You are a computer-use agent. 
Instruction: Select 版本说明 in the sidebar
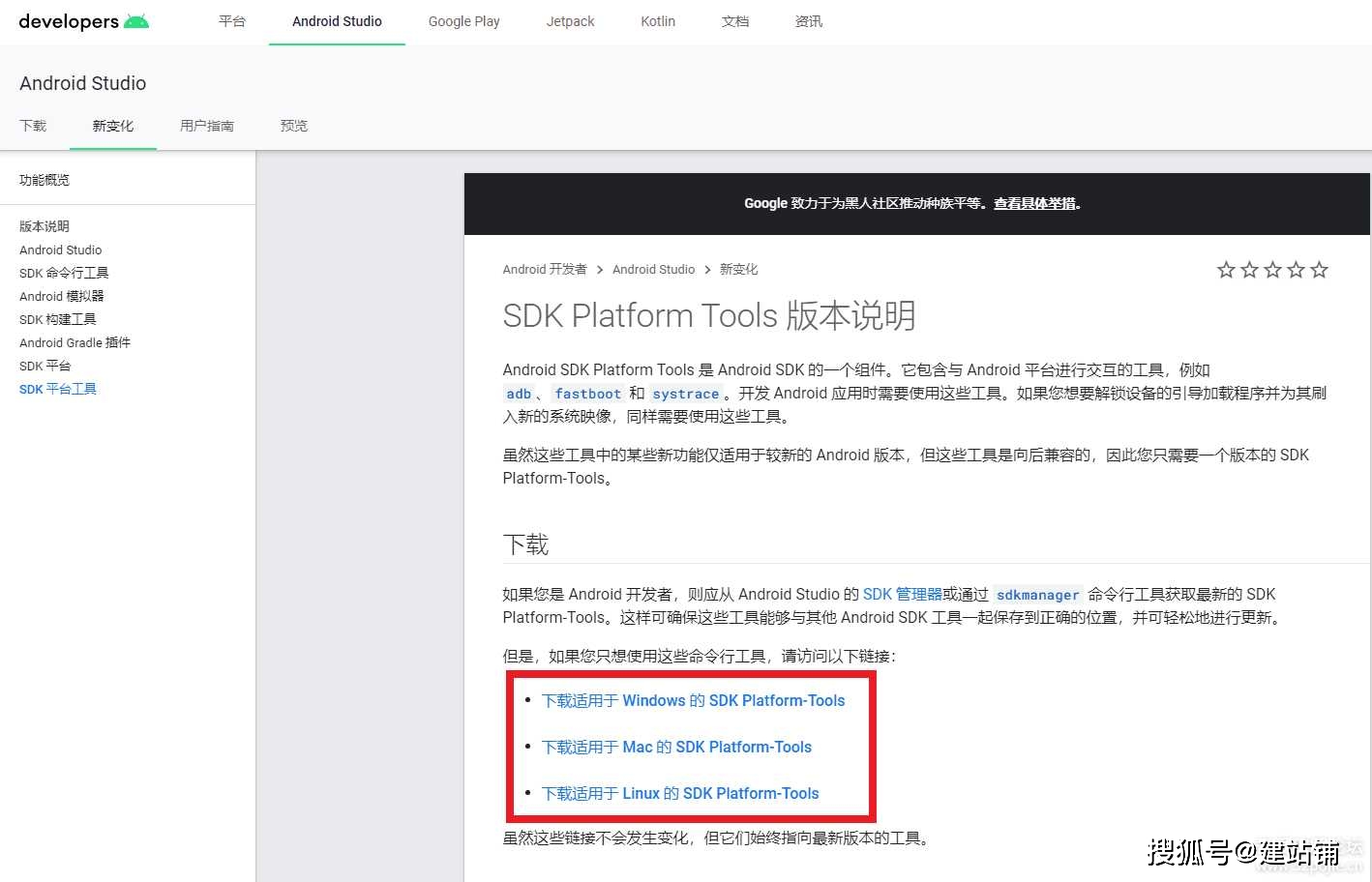[45, 226]
